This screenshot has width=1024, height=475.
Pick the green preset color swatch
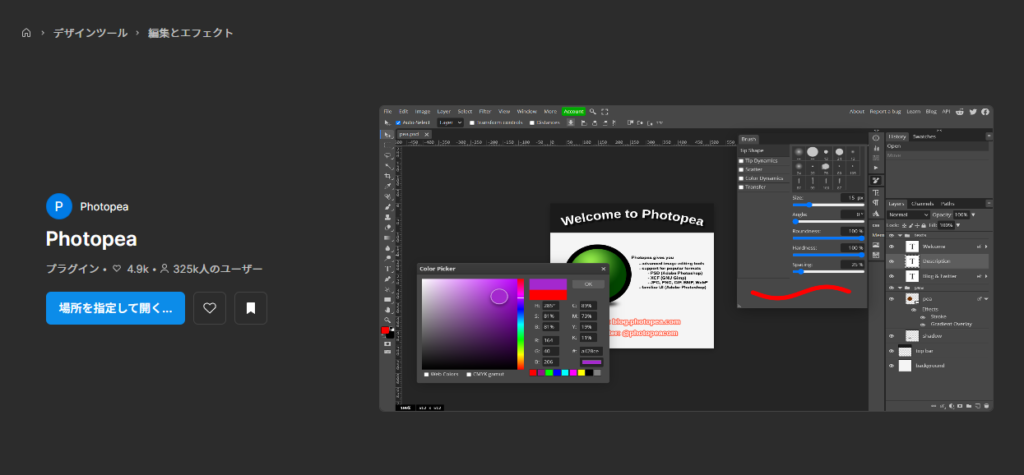pyautogui.click(x=549, y=372)
